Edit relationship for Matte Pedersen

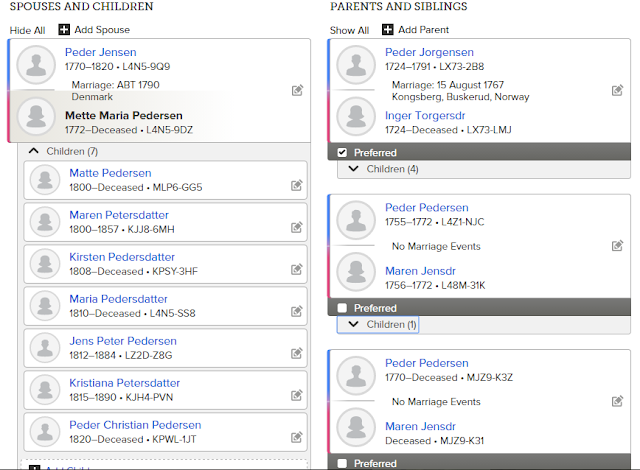click(x=297, y=186)
